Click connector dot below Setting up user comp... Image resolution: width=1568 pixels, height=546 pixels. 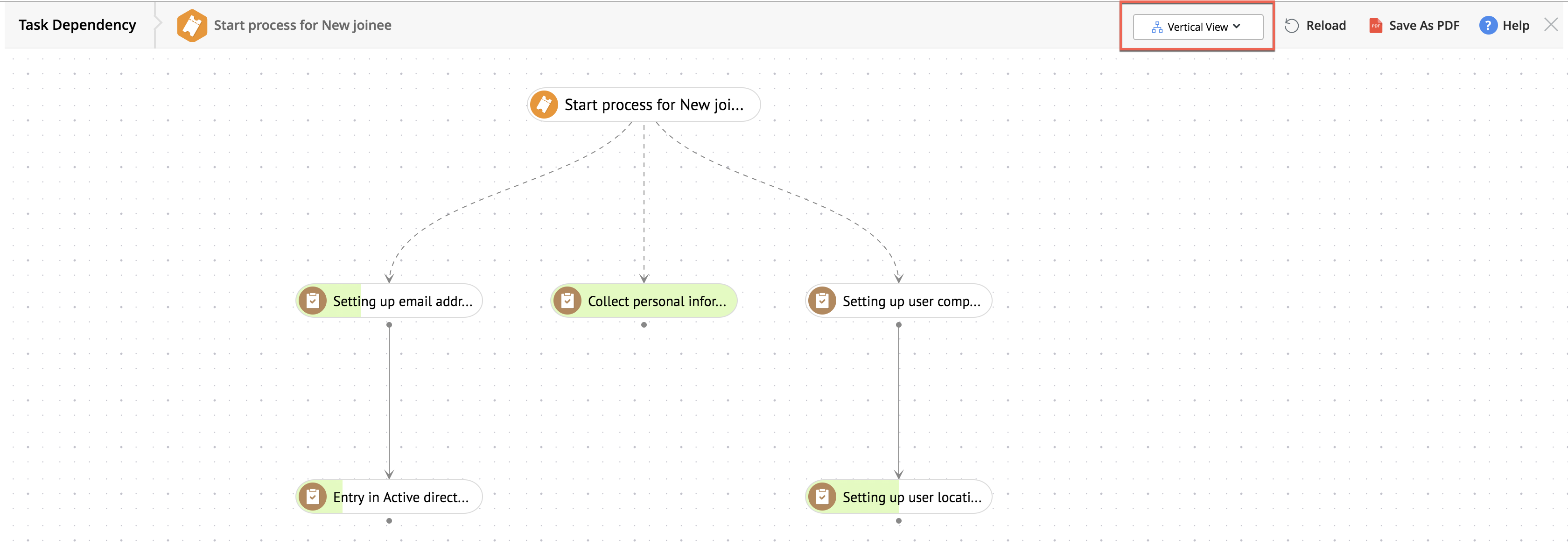pos(898,325)
